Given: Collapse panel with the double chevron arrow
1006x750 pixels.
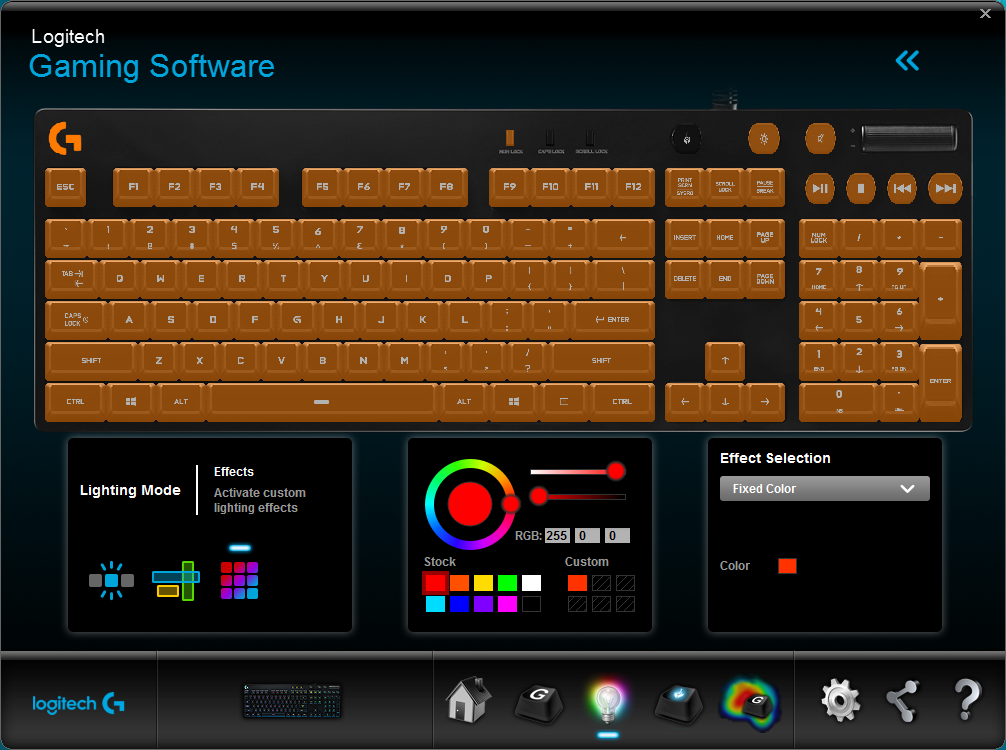Looking at the screenshot, I should coord(907,61).
